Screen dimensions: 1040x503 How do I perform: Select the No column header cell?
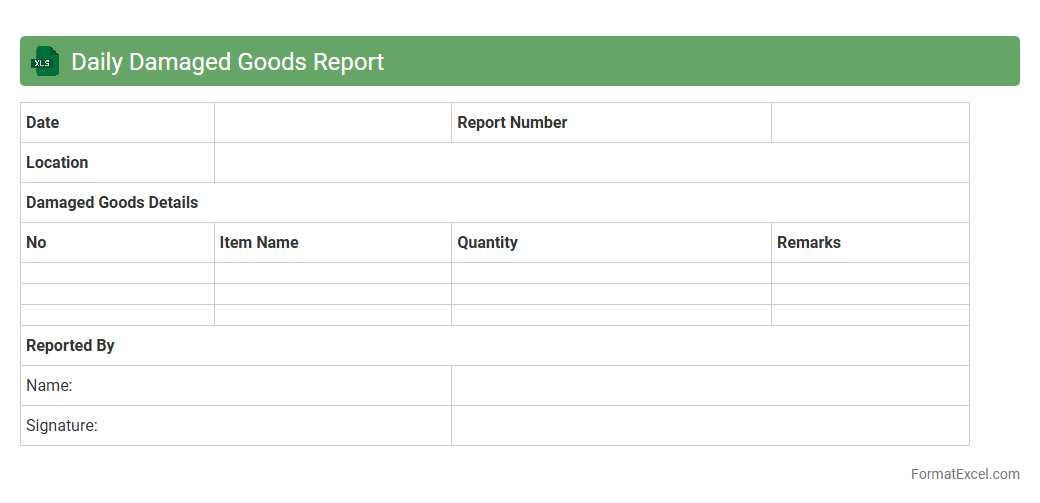pos(117,242)
